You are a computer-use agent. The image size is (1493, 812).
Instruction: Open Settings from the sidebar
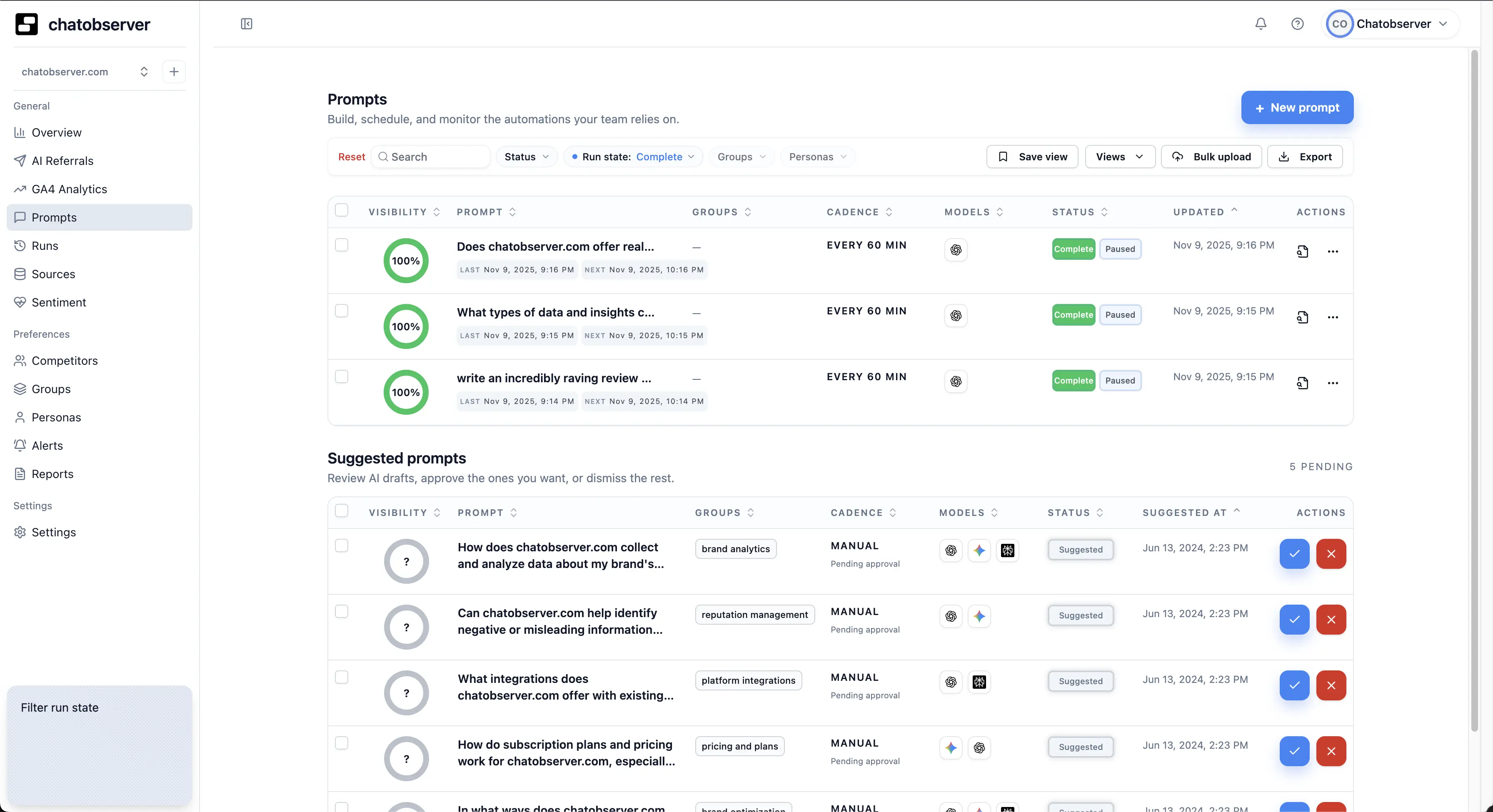click(53, 532)
